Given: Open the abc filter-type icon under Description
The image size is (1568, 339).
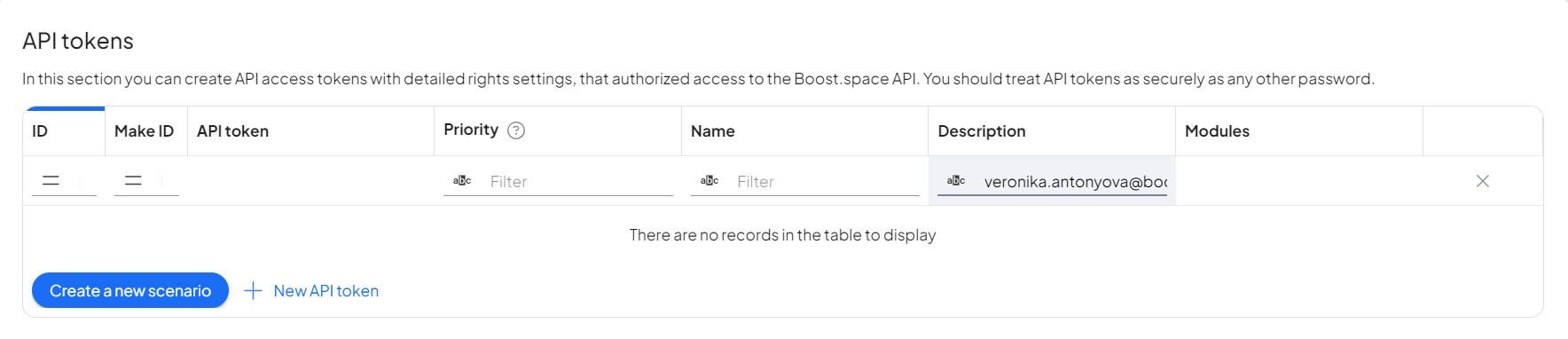Looking at the screenshot, I should (x=956, y=181).
